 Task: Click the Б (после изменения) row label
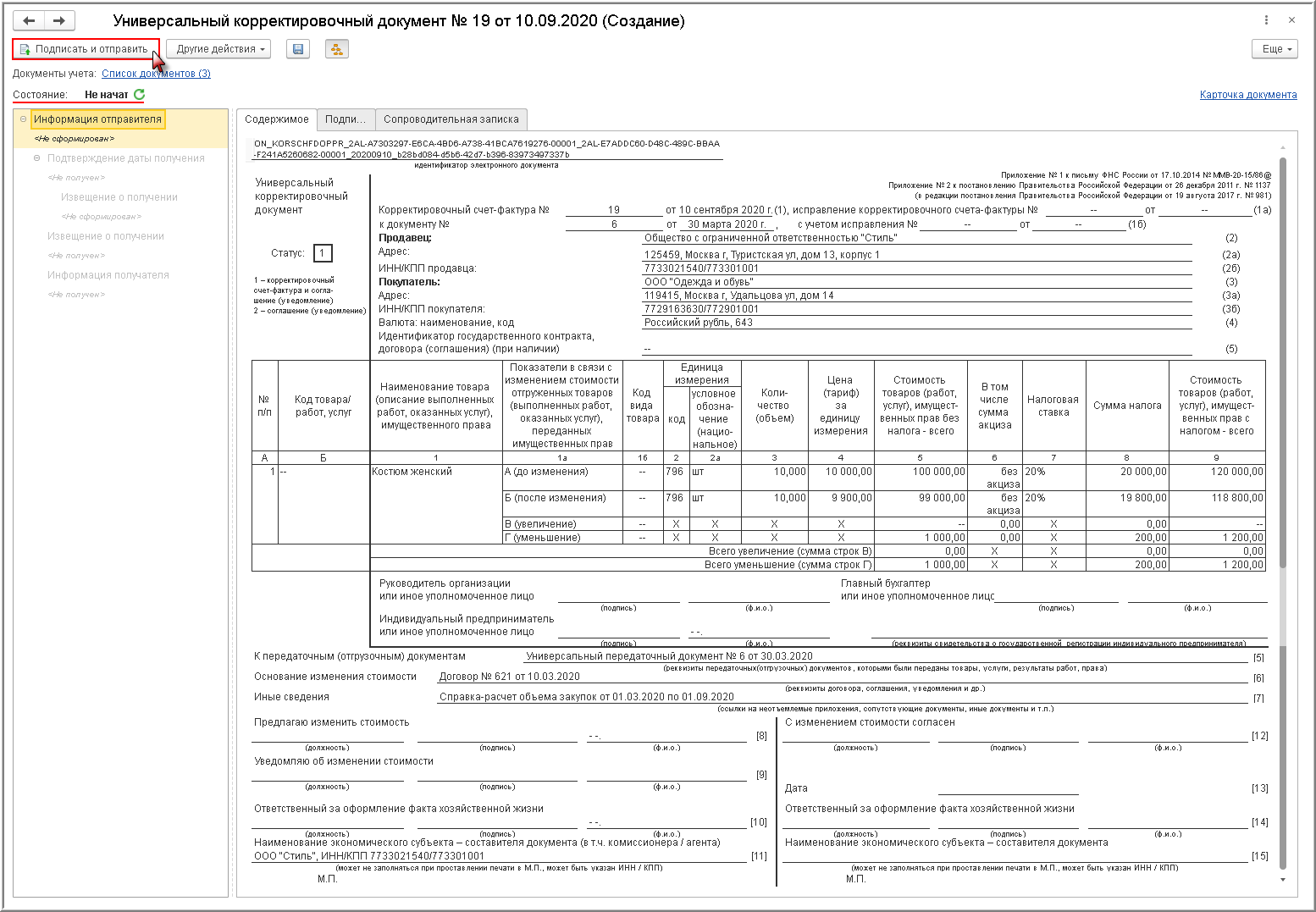[556, 498]
